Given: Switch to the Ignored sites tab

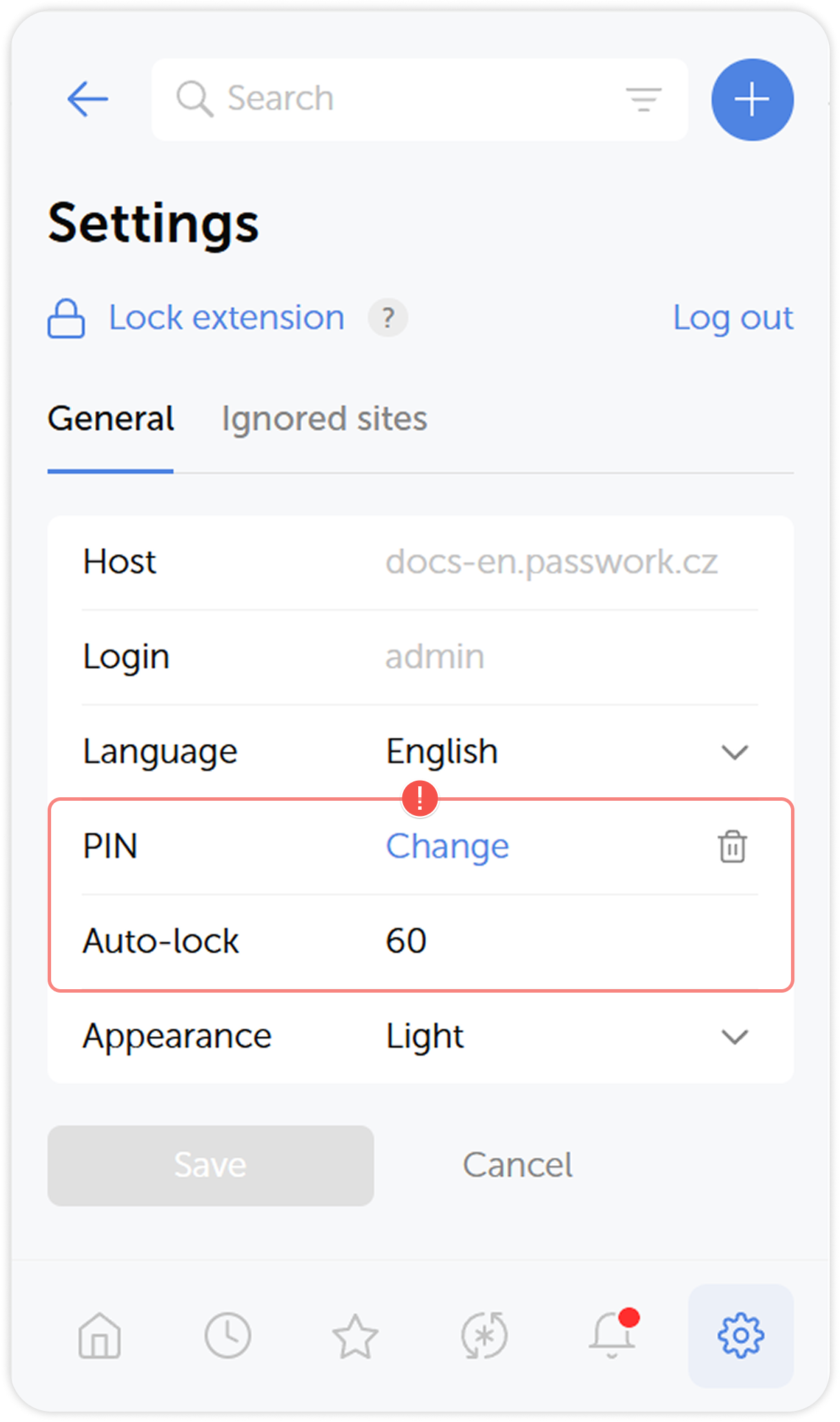Looking at the screenshot, I should (324, 419).
